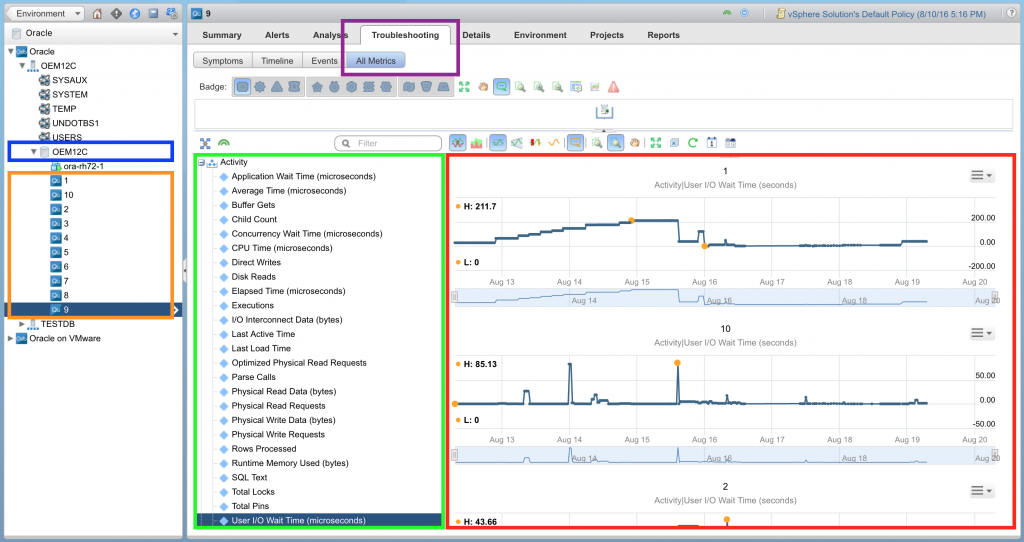This screenshot has height=542, width=1024.
Task: Click the hand pan icon beside refresh toolbar
Action: (635, 142)
